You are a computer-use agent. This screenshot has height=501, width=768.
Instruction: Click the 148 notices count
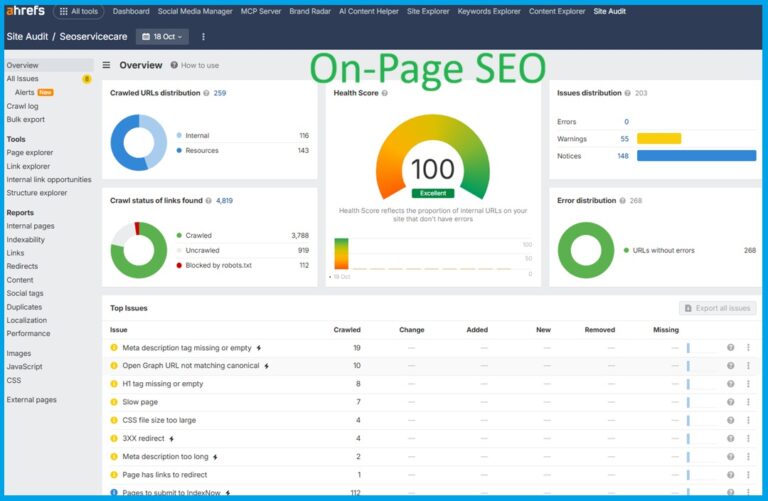623,156
